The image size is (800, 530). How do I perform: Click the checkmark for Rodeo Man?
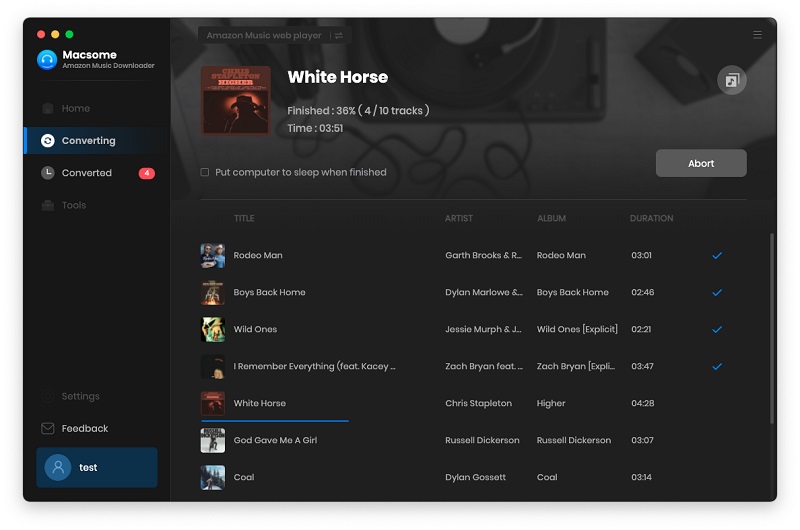717,256
